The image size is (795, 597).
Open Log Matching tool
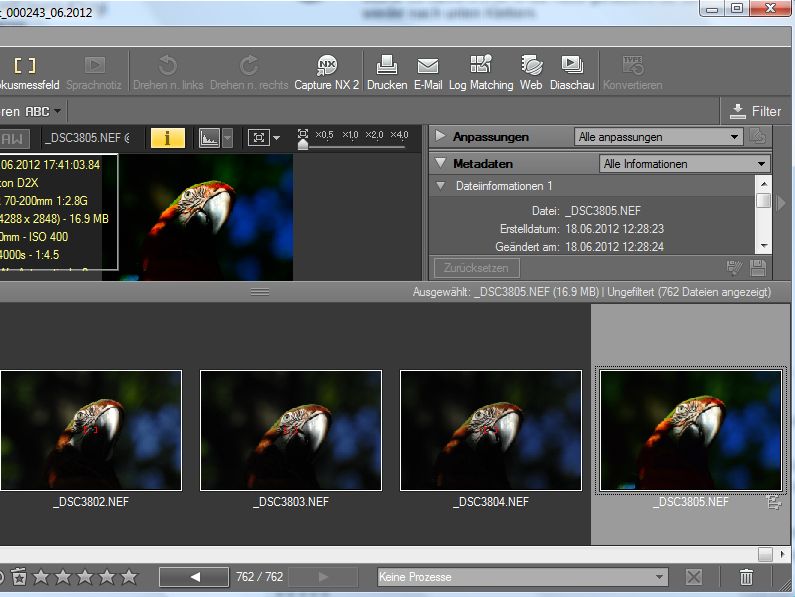pos(480,67)
